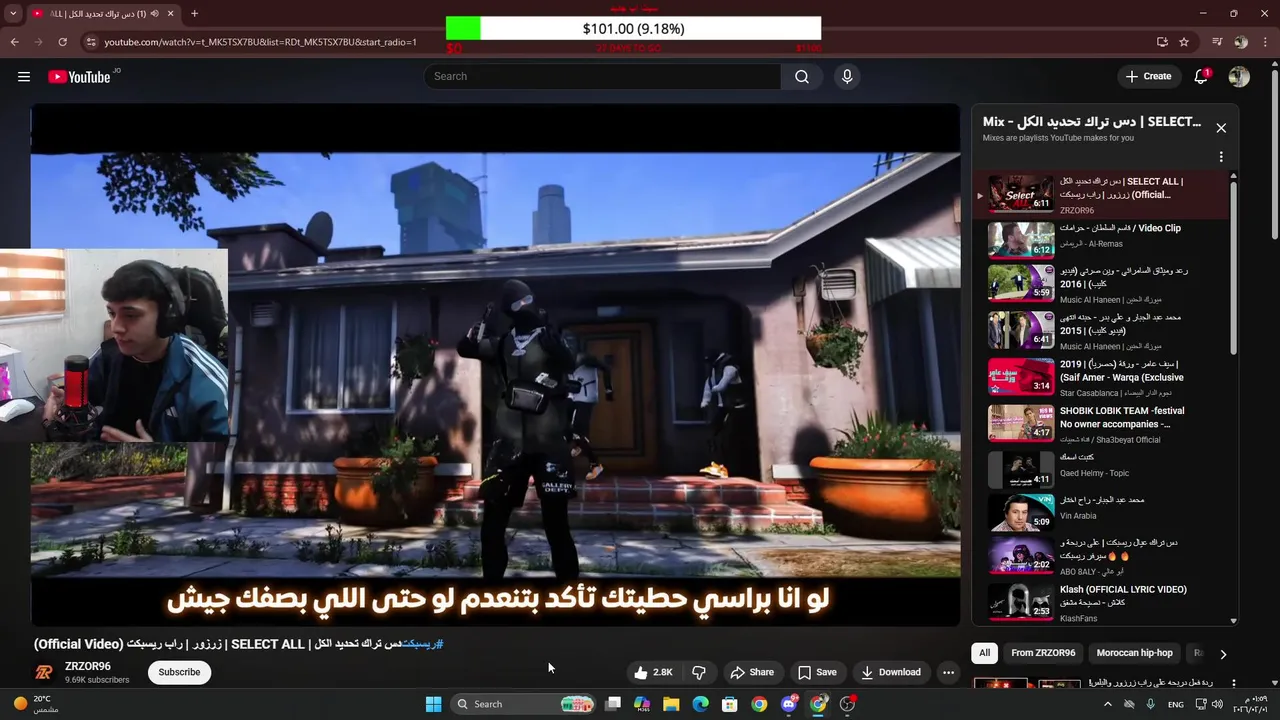1280x720 pixels.
Task: Click the YouTube search field
Action: [x=602, y=77]
